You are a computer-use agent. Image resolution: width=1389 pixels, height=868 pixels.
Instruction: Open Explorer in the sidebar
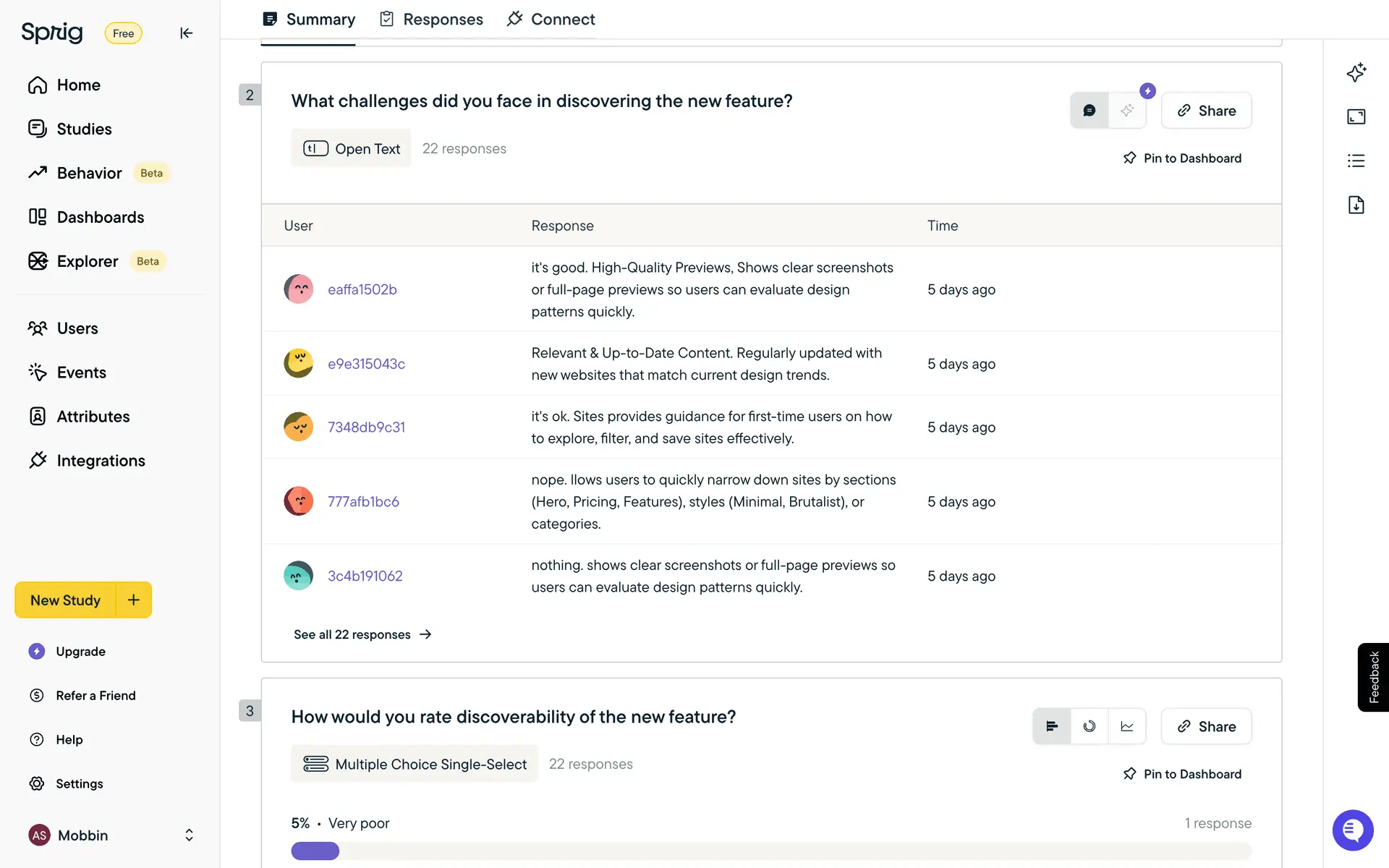click(x=87, y=261)
